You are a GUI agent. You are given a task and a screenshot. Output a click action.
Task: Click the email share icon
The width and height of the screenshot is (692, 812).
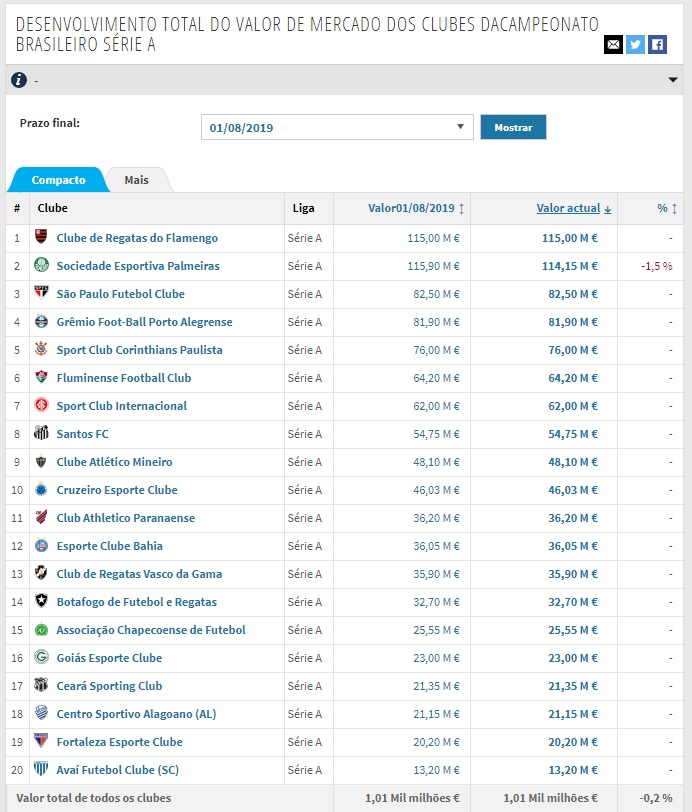[613, 44]
